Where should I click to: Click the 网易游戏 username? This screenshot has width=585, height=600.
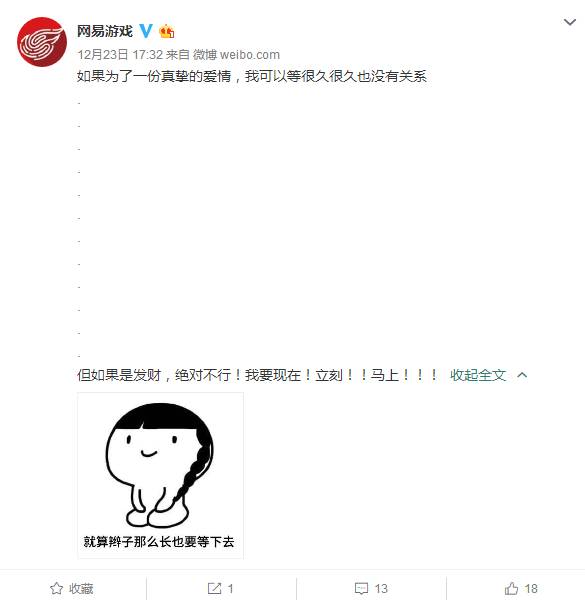point(105,31)
